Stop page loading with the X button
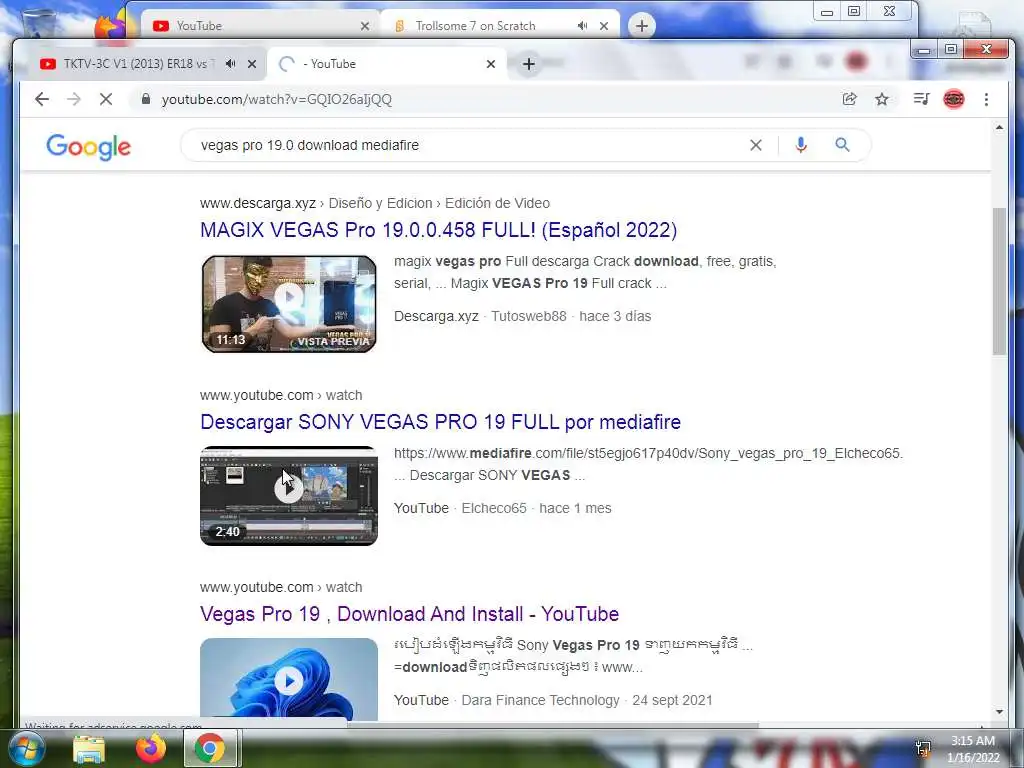 (x=106, y=99)
